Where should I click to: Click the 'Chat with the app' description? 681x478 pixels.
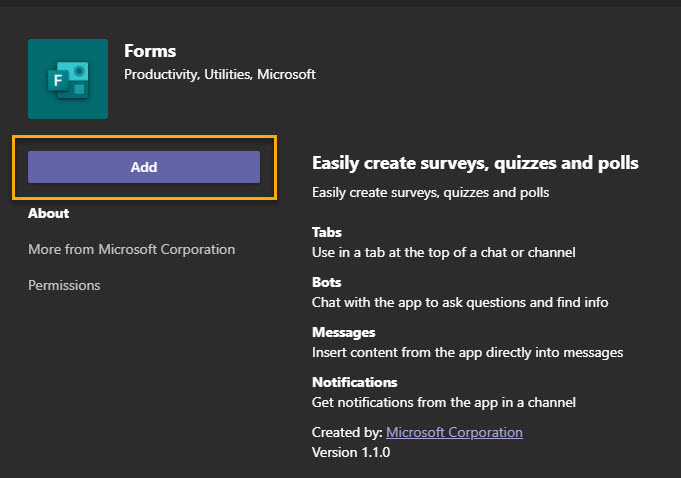(x=459, y=302)
